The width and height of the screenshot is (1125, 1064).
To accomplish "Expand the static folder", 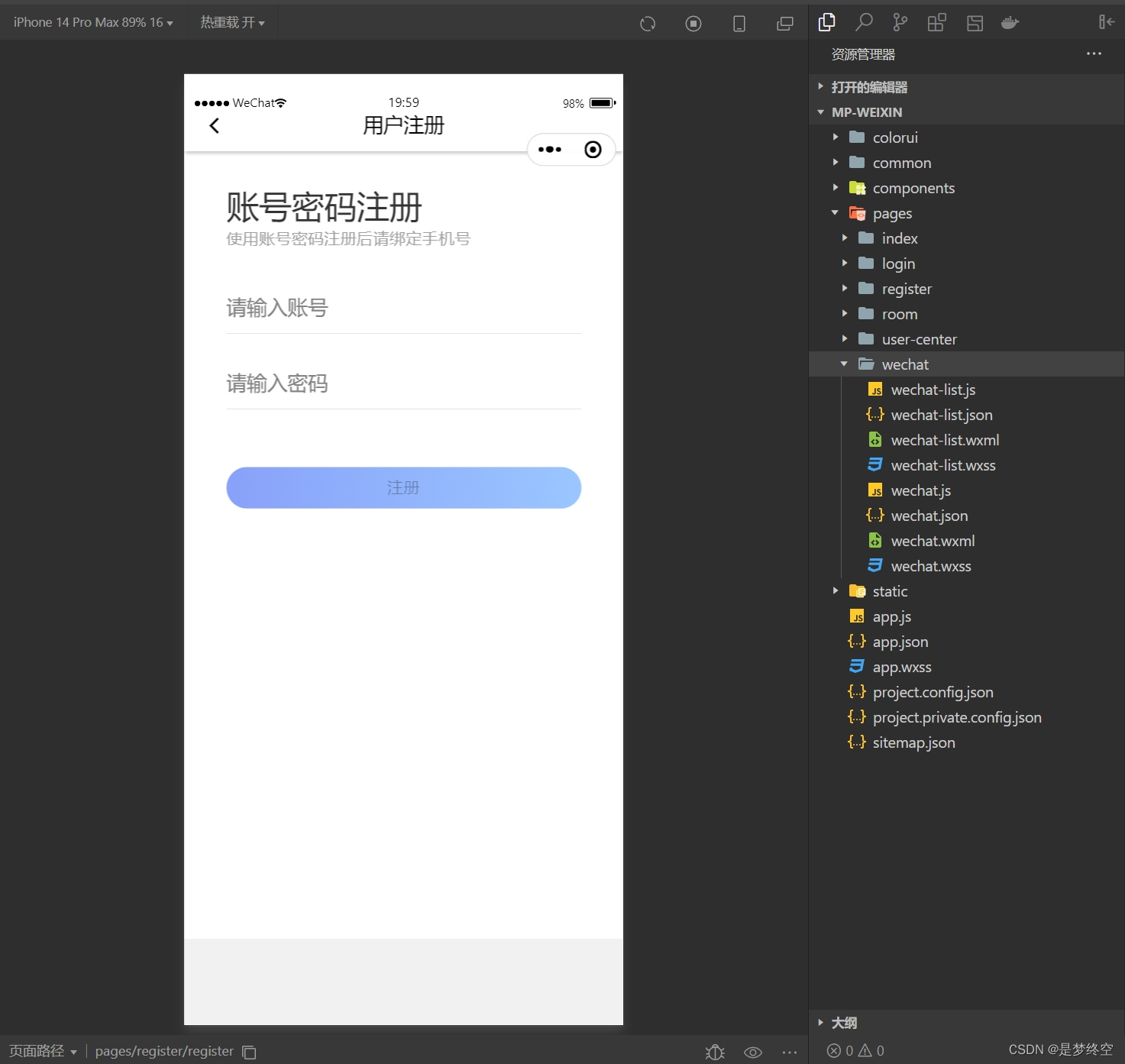I will (966, 591).
